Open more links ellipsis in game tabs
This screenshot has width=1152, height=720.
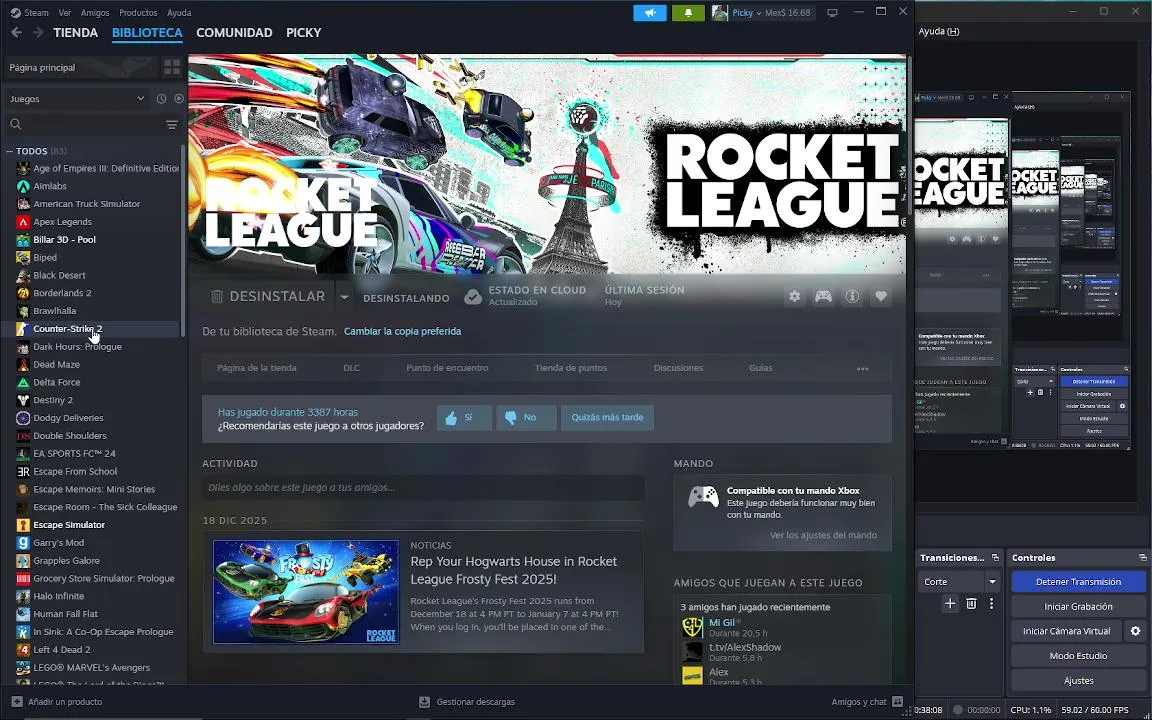863,368
